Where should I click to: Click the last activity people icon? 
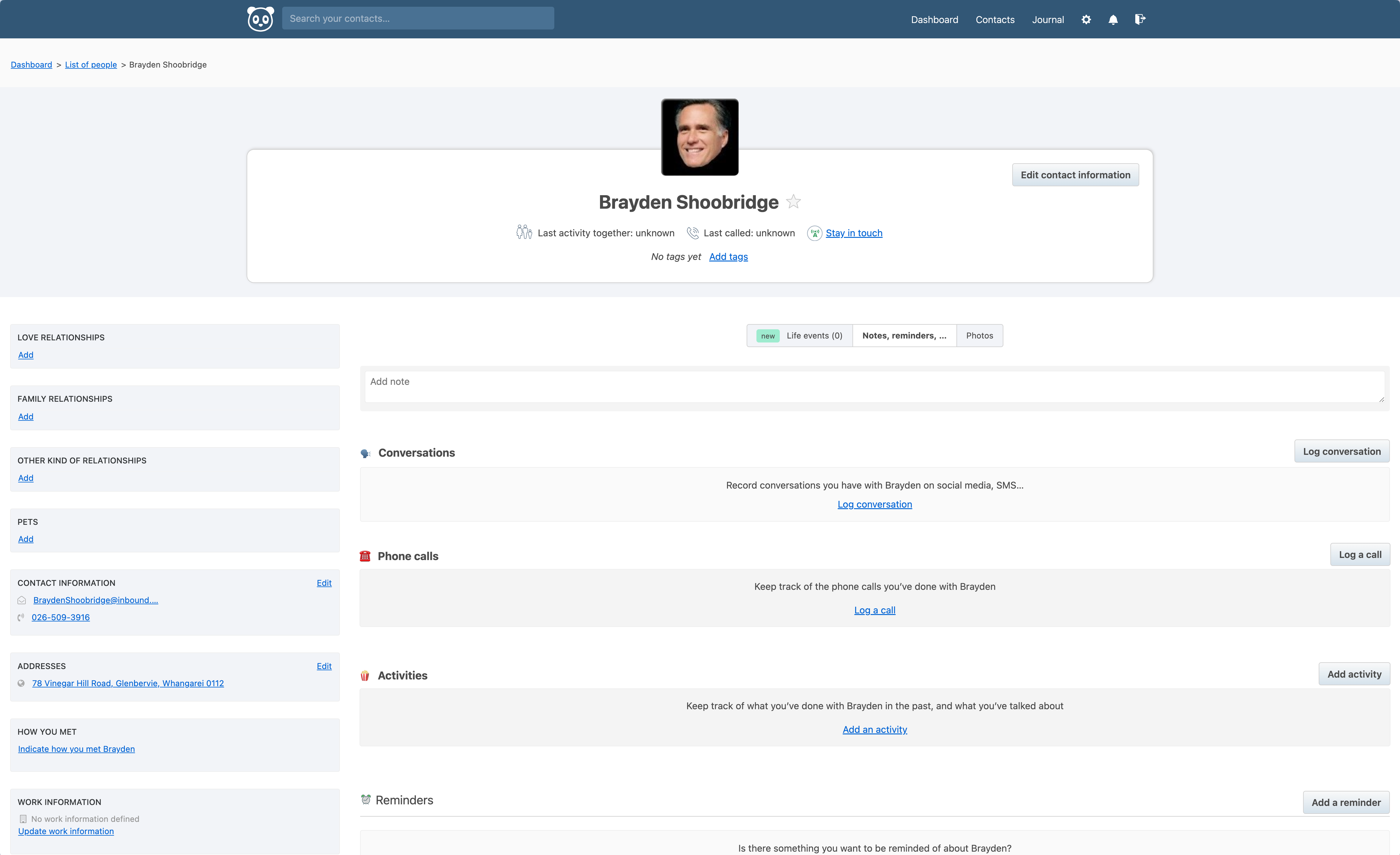(524, 233)
